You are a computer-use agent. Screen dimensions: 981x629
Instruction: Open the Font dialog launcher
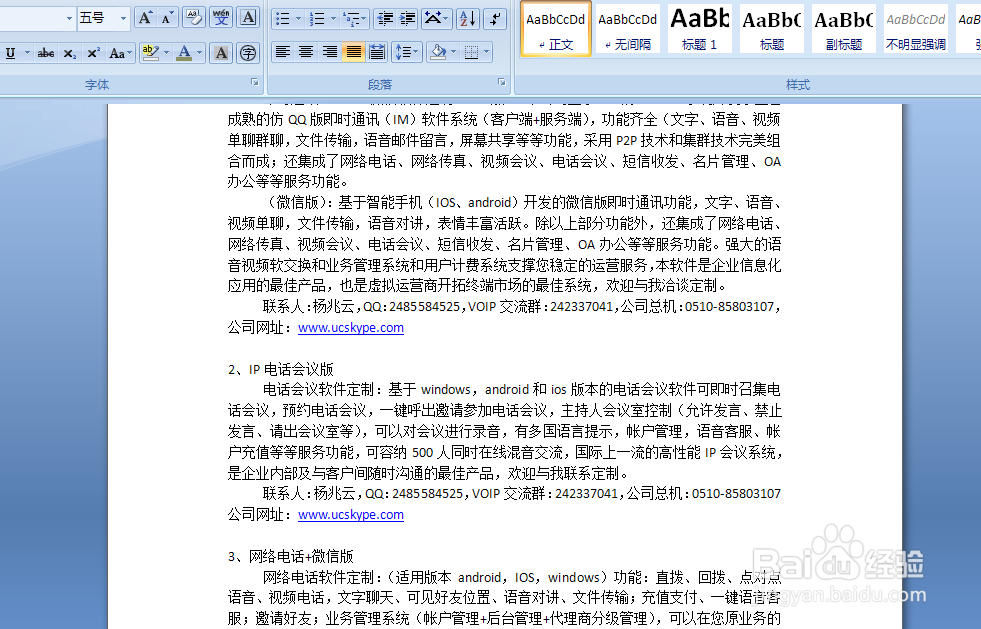point(255,82)
